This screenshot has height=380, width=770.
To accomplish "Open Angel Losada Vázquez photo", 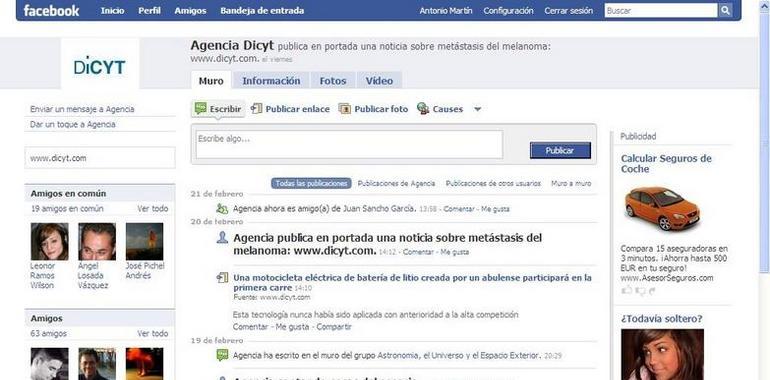I will point(97,241).
